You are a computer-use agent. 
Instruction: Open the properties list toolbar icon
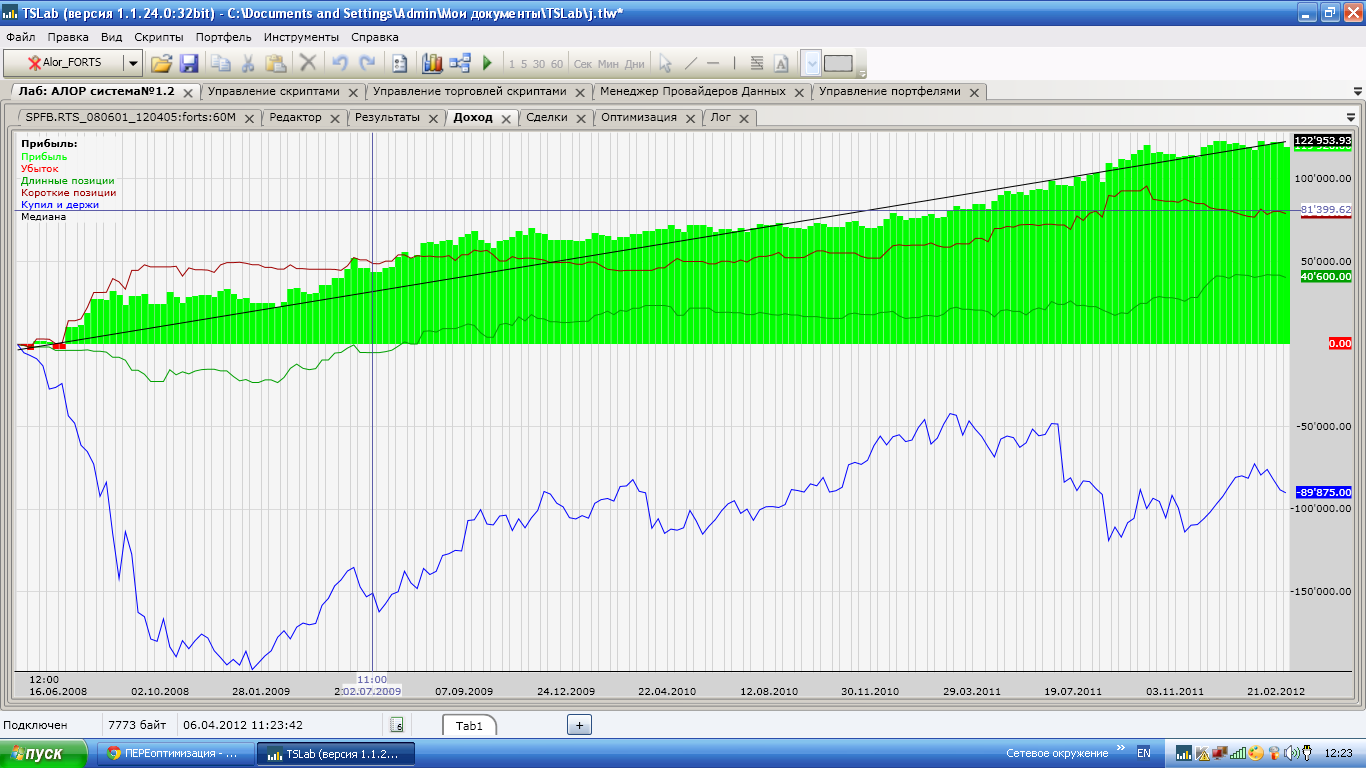pos(400,63)
